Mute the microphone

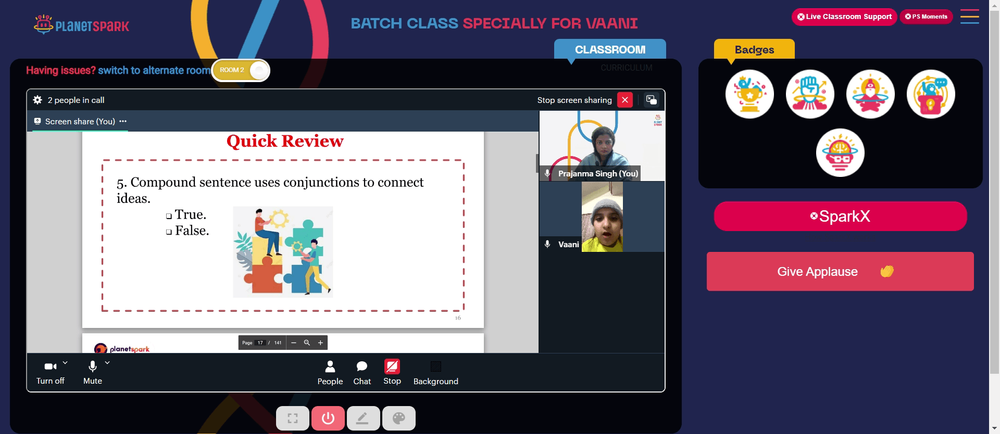[x=92, y=373]
